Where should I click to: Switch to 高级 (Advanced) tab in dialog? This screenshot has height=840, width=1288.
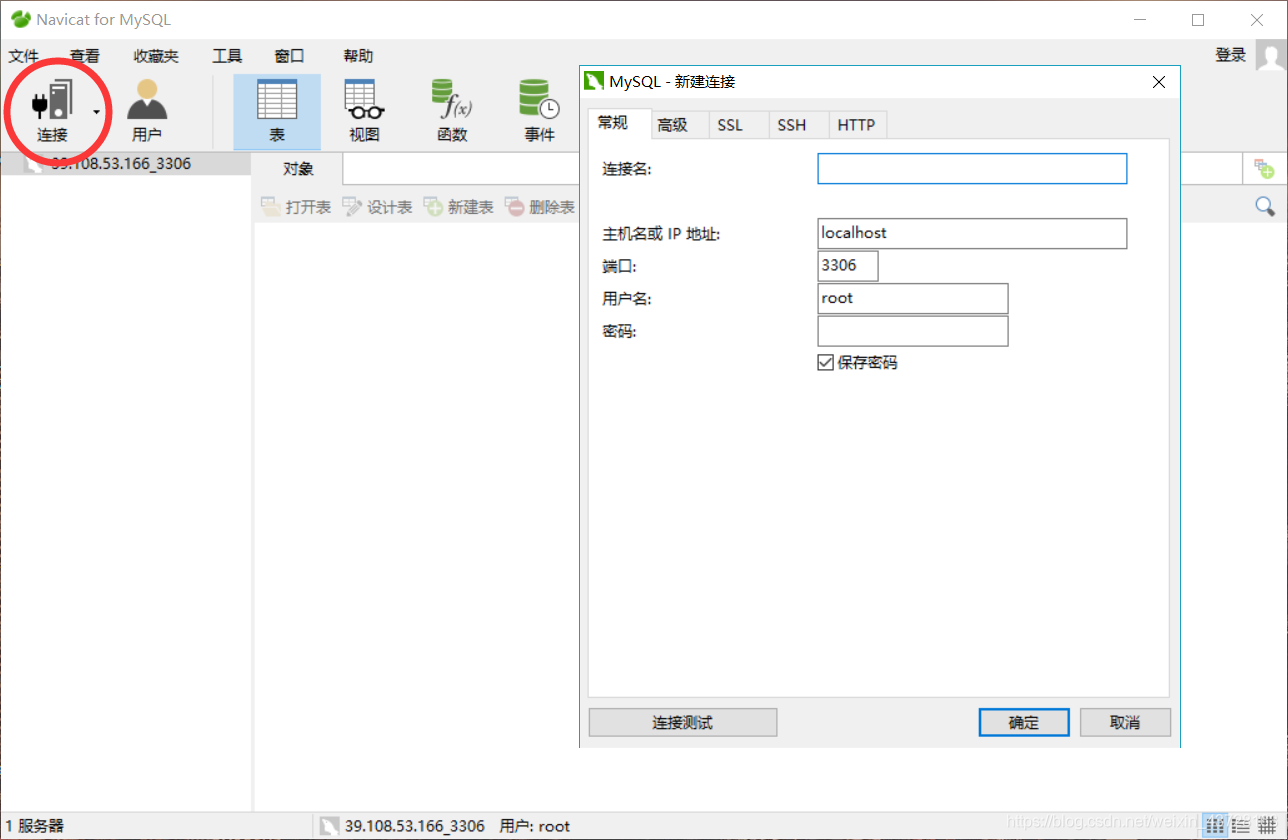point(673,125)
